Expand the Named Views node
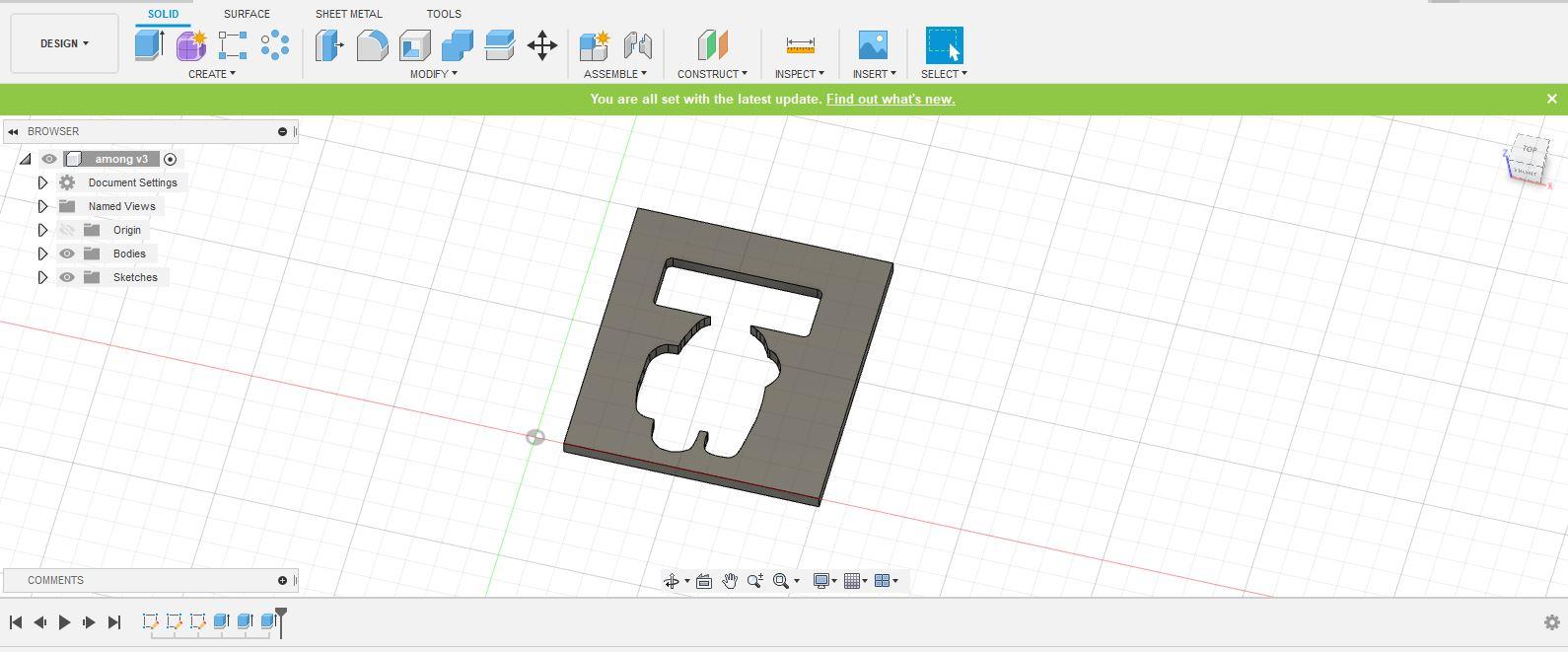This screenshot has width=1568, height=652. (x=42, y=206)
